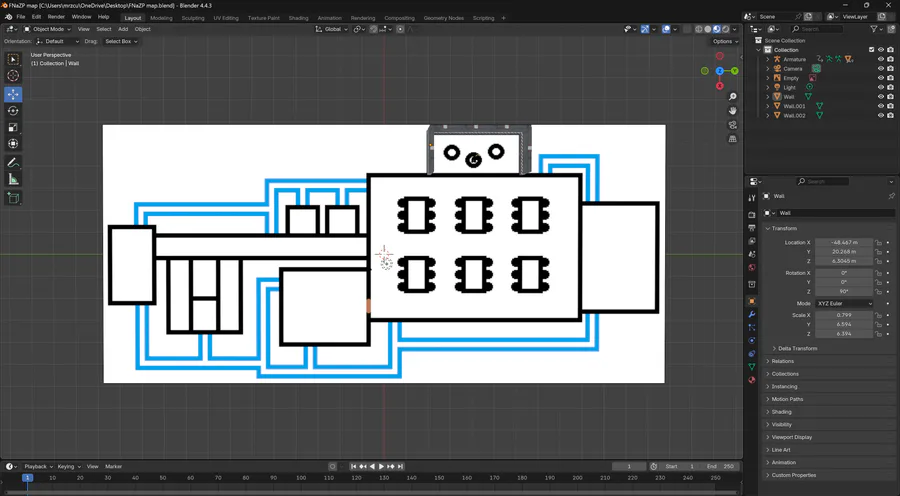This screenshot has height=496, width=900.
Task: Hide Wall.001 in viewport
Action: click(x=881, y=106)
